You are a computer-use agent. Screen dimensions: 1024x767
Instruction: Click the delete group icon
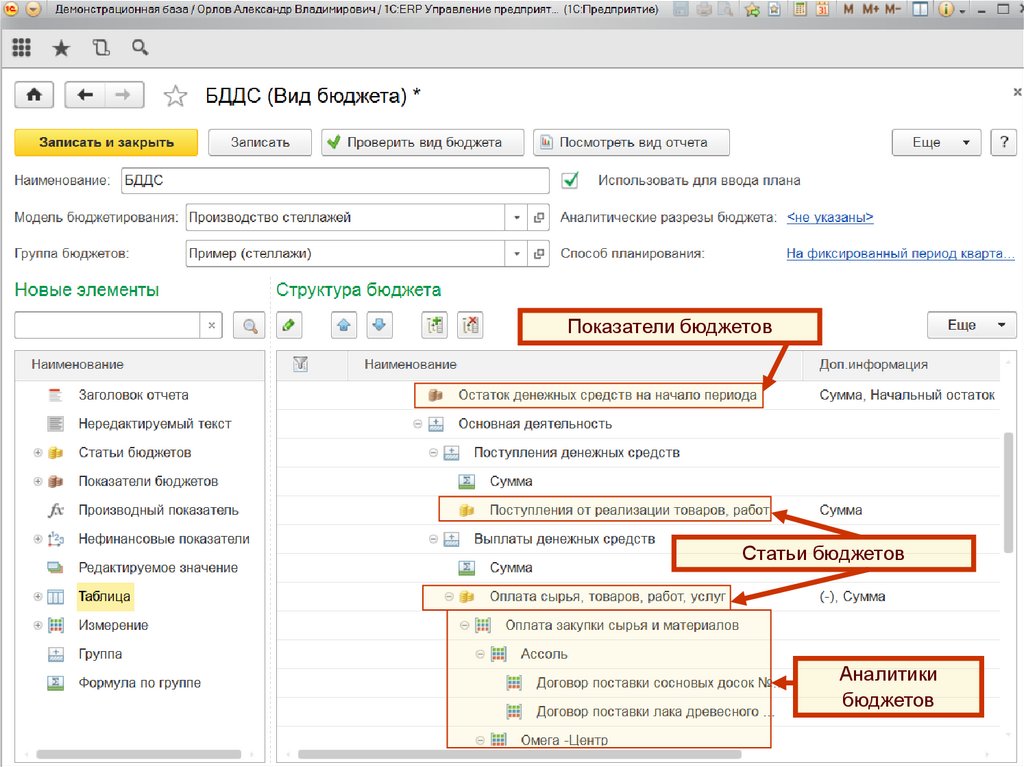tap(471, 325)
